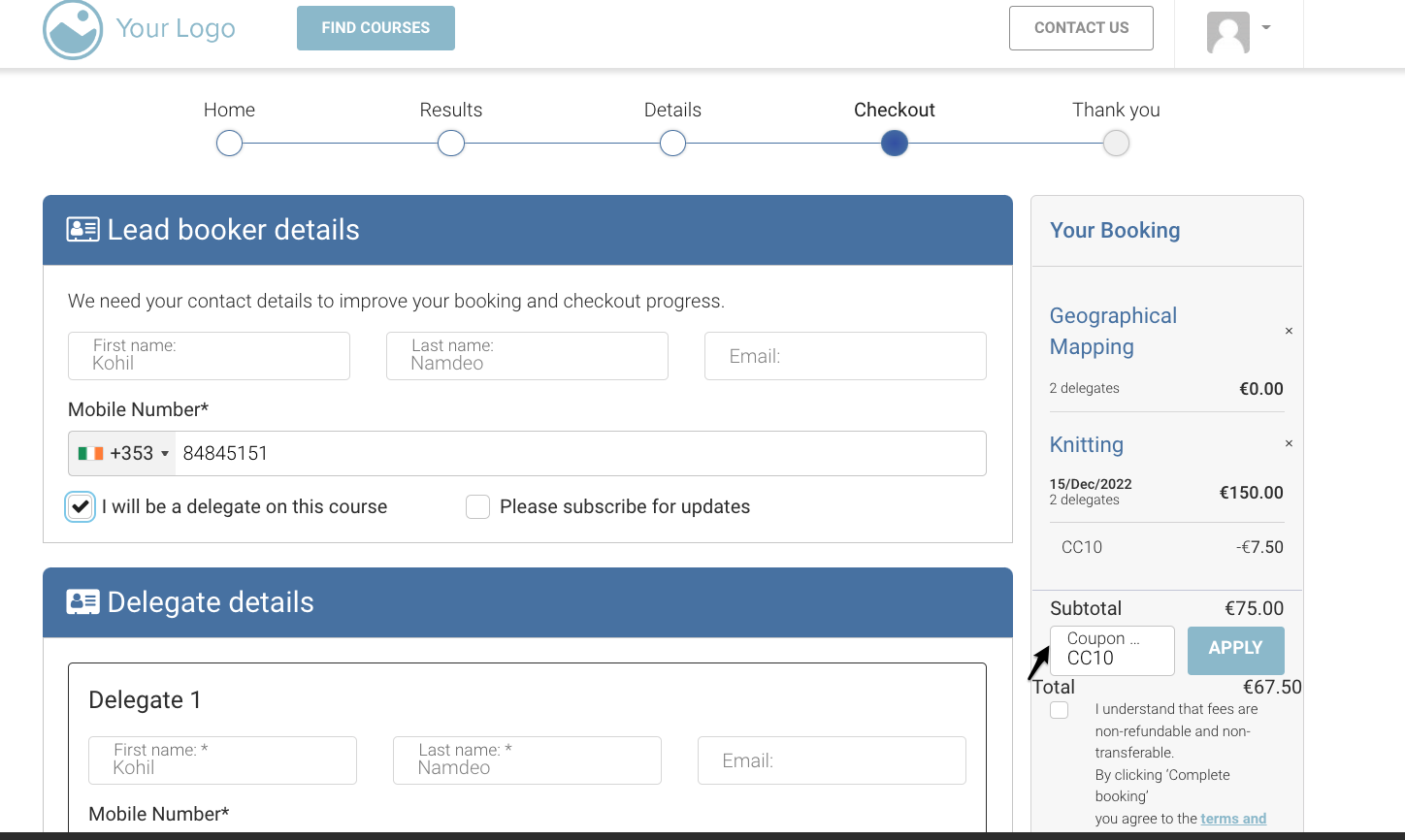The image size is (1405, 840).
Task: Remove Knitting course from the booking
Action: click(1289, 444)
